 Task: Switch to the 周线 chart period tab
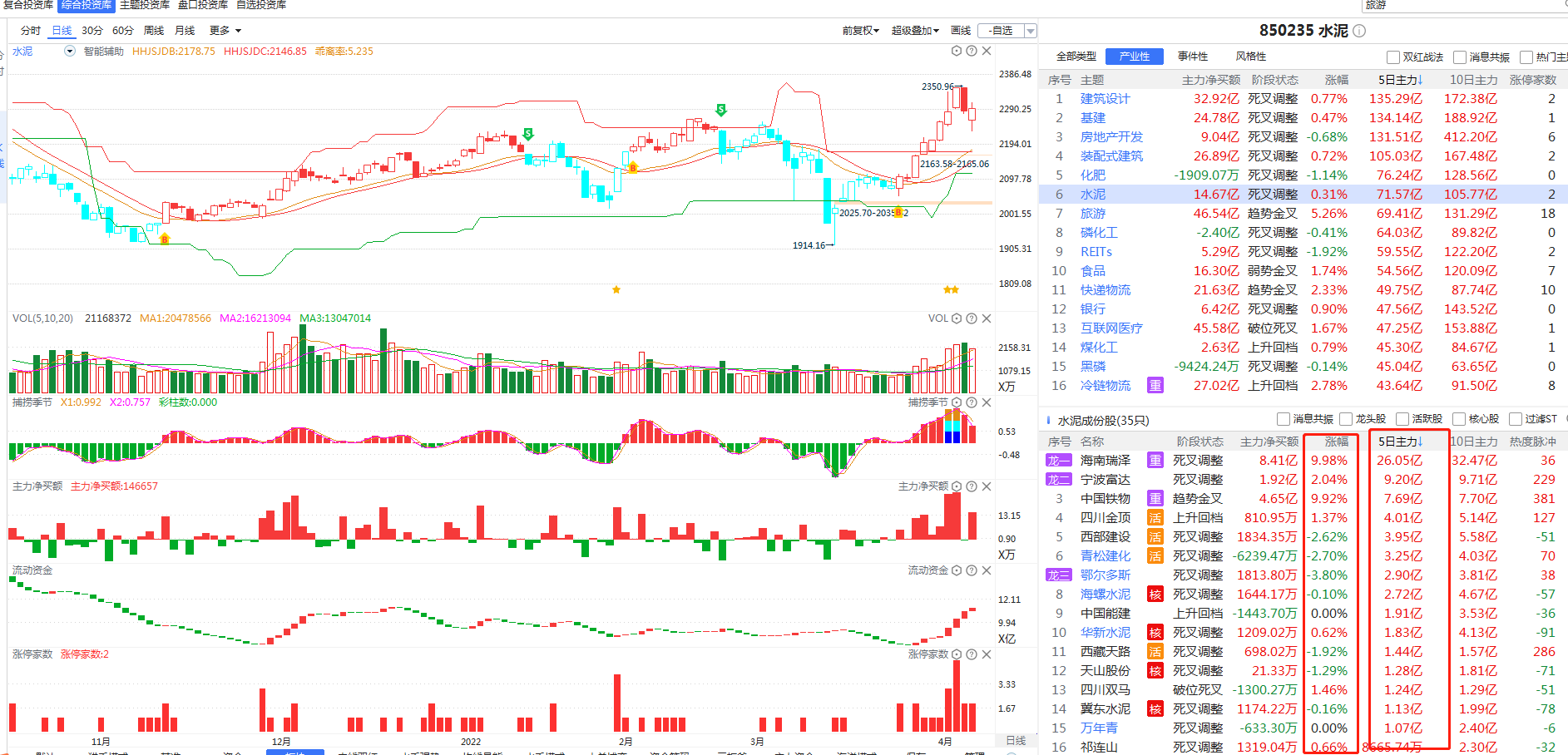tap(154, 31)
